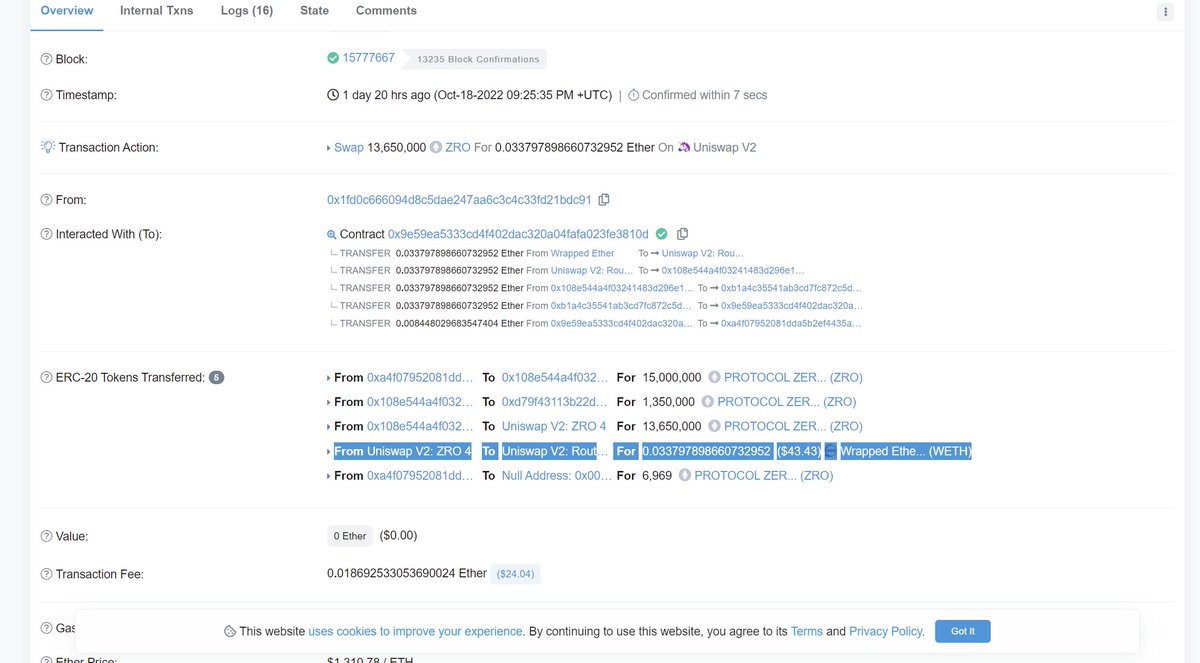Click ZRO token icon in 6,969 row
This screenshot has height=663, width=1200.
(685, 476)
